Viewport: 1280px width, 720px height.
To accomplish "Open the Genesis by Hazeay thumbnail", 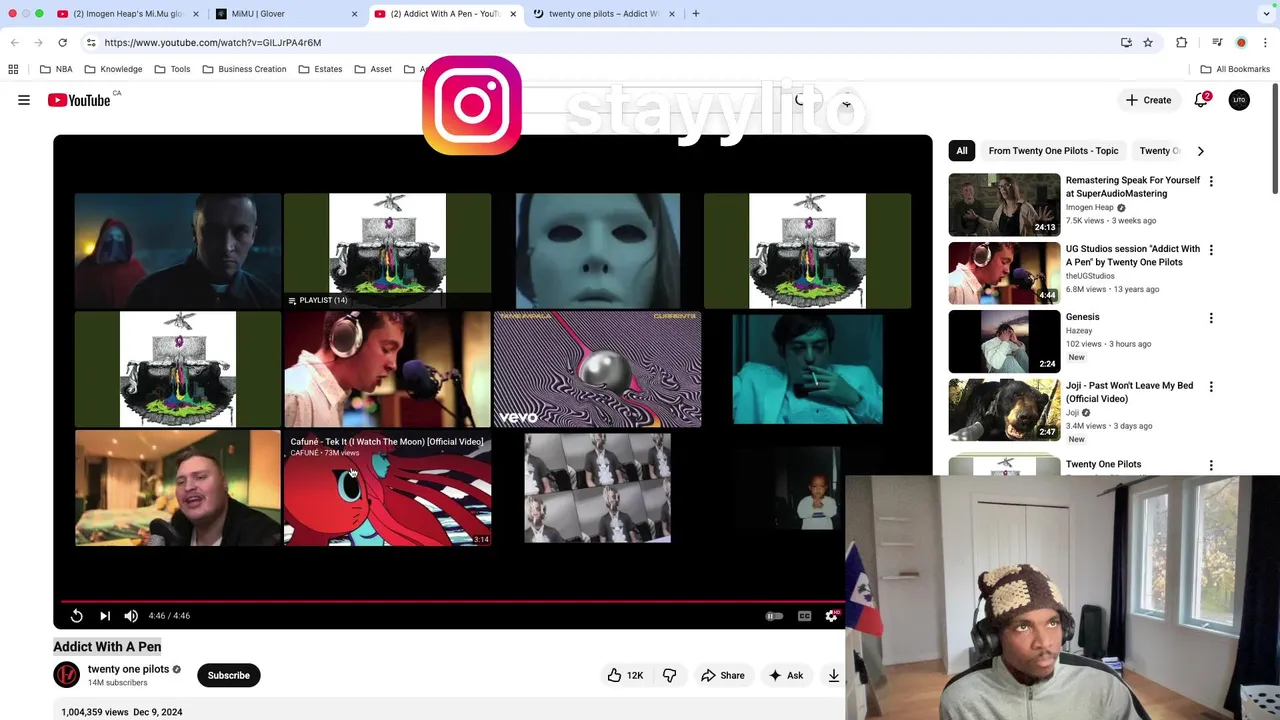I will (1004, 341).
